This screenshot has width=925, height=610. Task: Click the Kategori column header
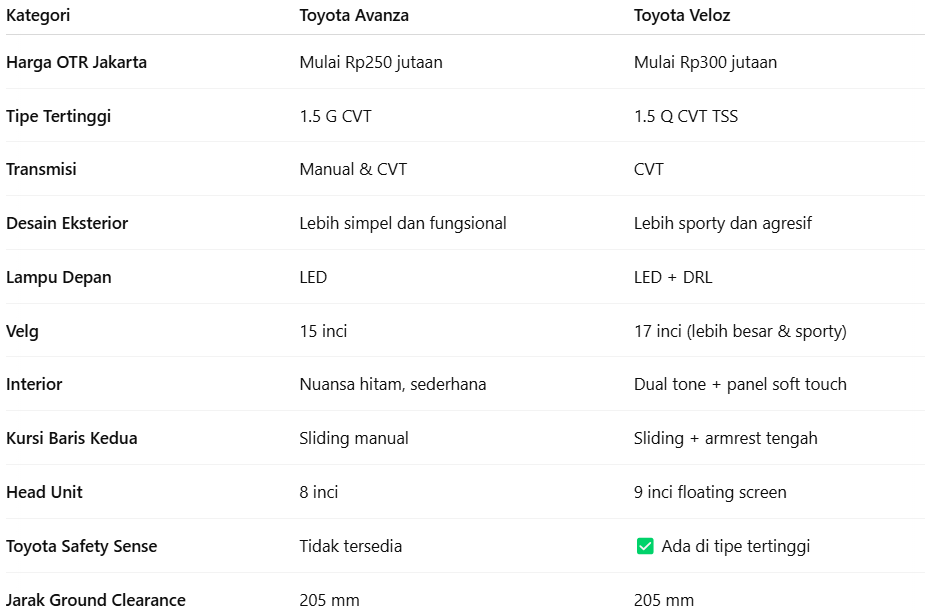point(38,15)
